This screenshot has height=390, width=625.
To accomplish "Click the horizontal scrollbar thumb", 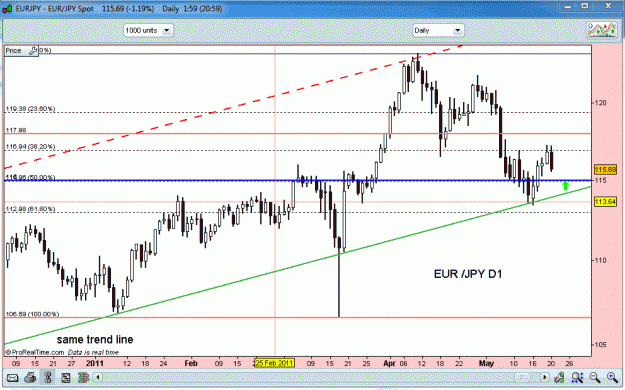I will [523, 377].
